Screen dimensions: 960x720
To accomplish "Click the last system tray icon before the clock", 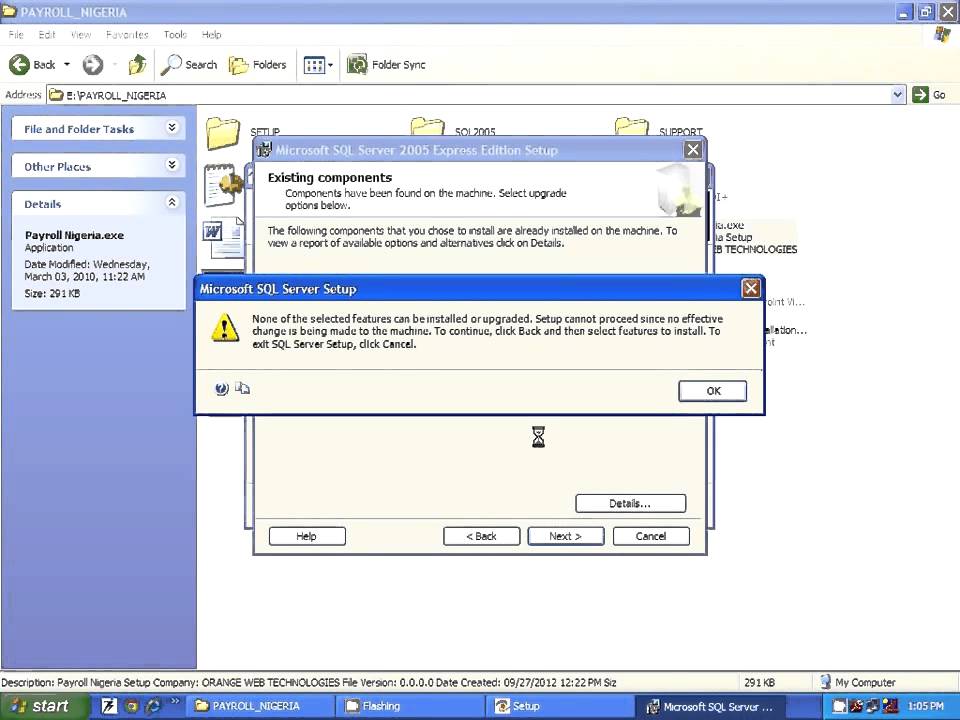I will pos(891,707).
